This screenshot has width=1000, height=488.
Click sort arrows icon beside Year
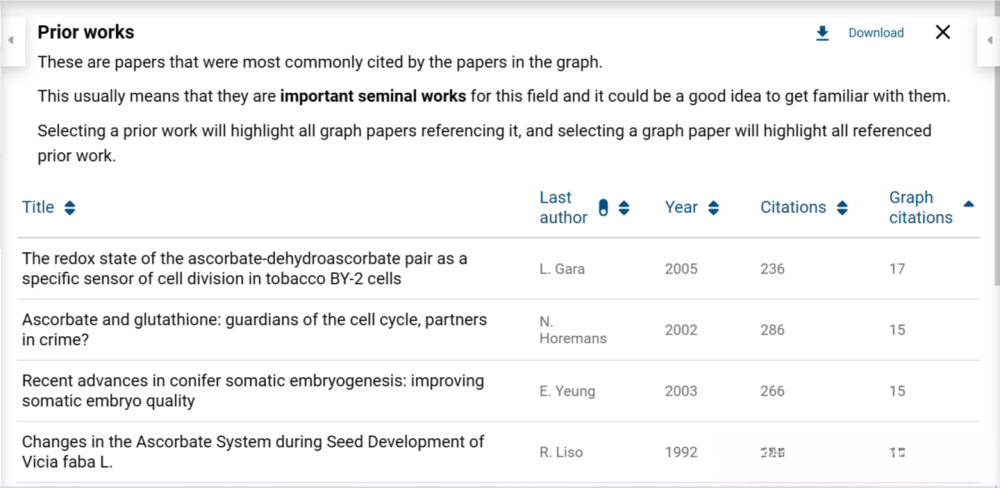tap(713, 208)
